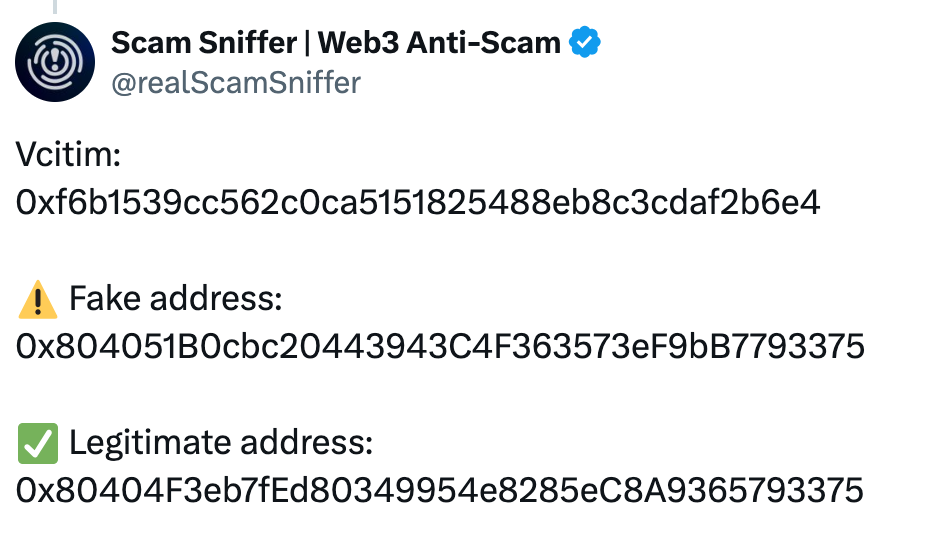This screenshot has width=947, height=555.
Task: Select the fake address starting 0x804051B0
Action: coord(440,347)
